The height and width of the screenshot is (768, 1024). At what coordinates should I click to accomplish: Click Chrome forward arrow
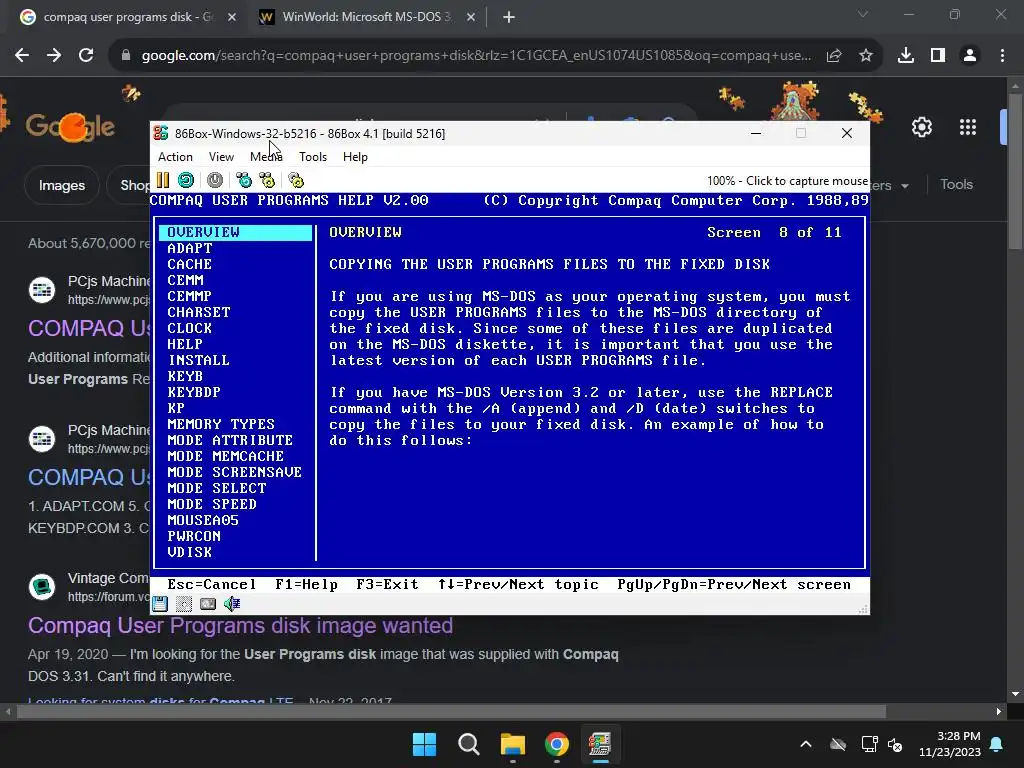[x=54, y=56]
